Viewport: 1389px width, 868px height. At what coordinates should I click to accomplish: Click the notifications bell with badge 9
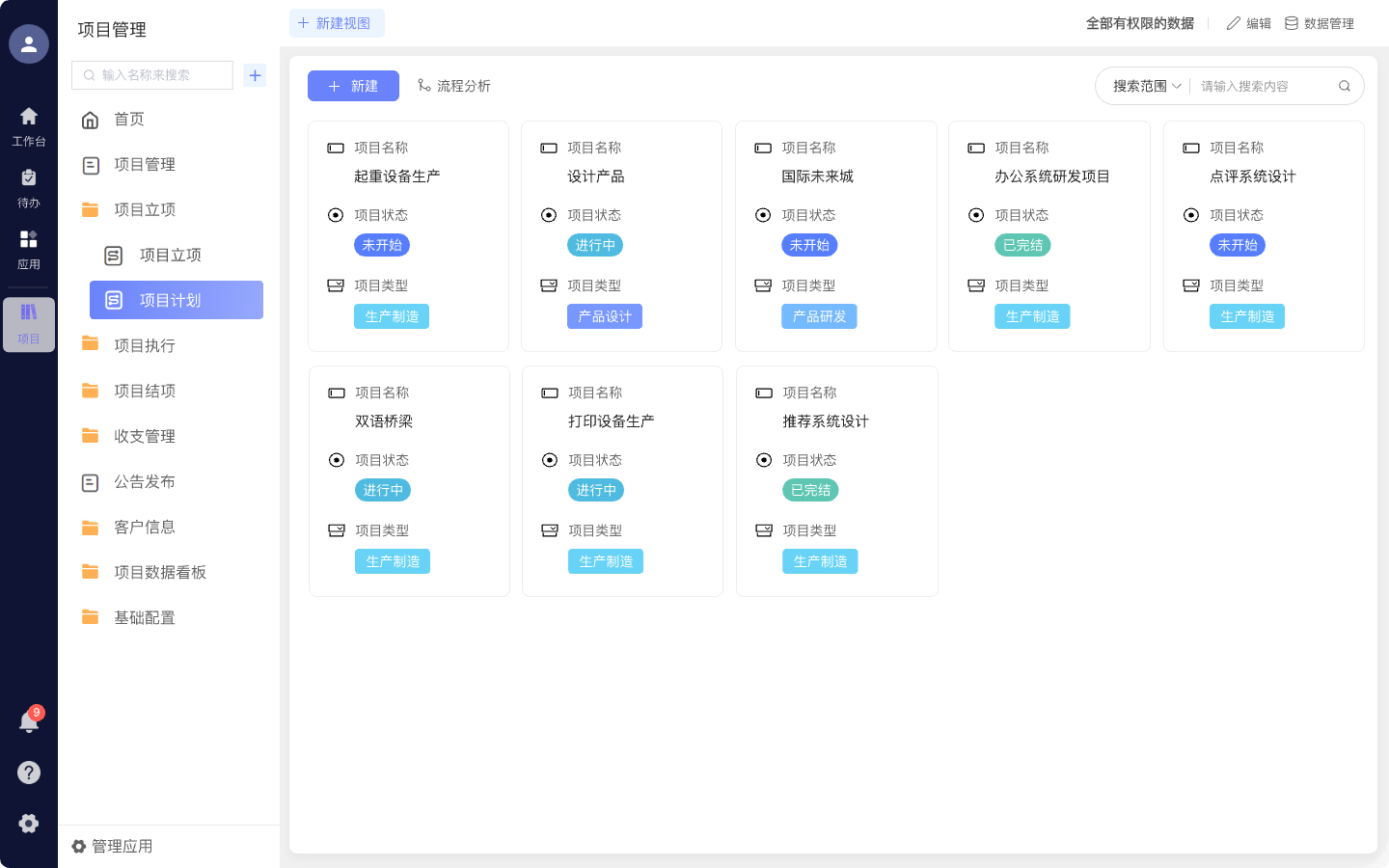[x=29, y=721]
